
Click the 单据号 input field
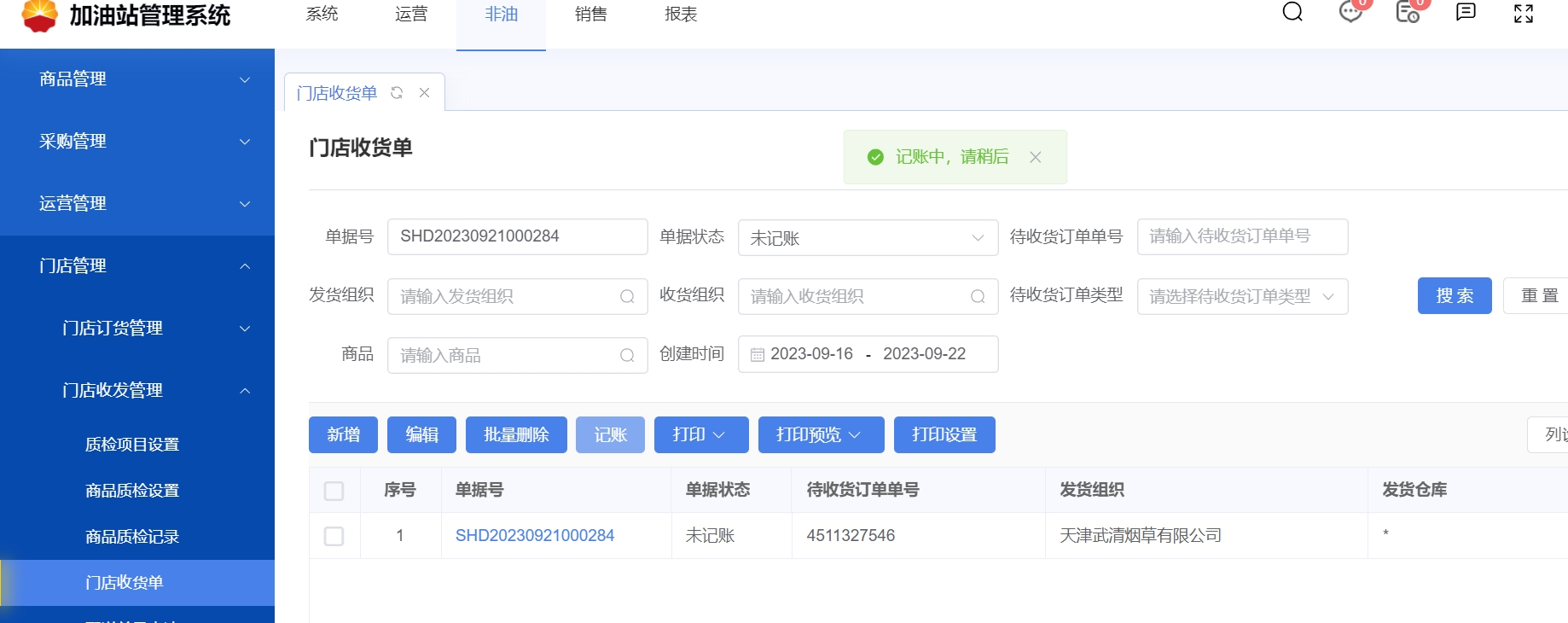pos(517,236)
